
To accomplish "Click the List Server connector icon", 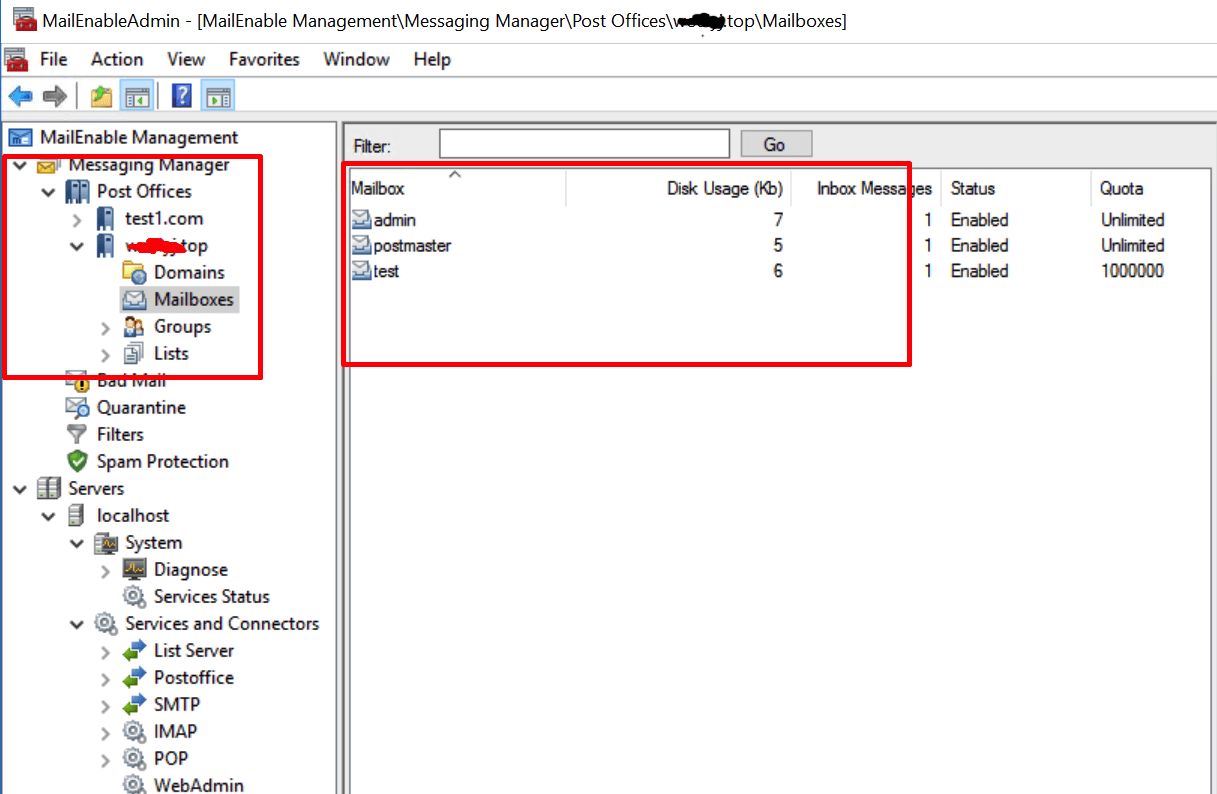I will (x=134, y=650).
